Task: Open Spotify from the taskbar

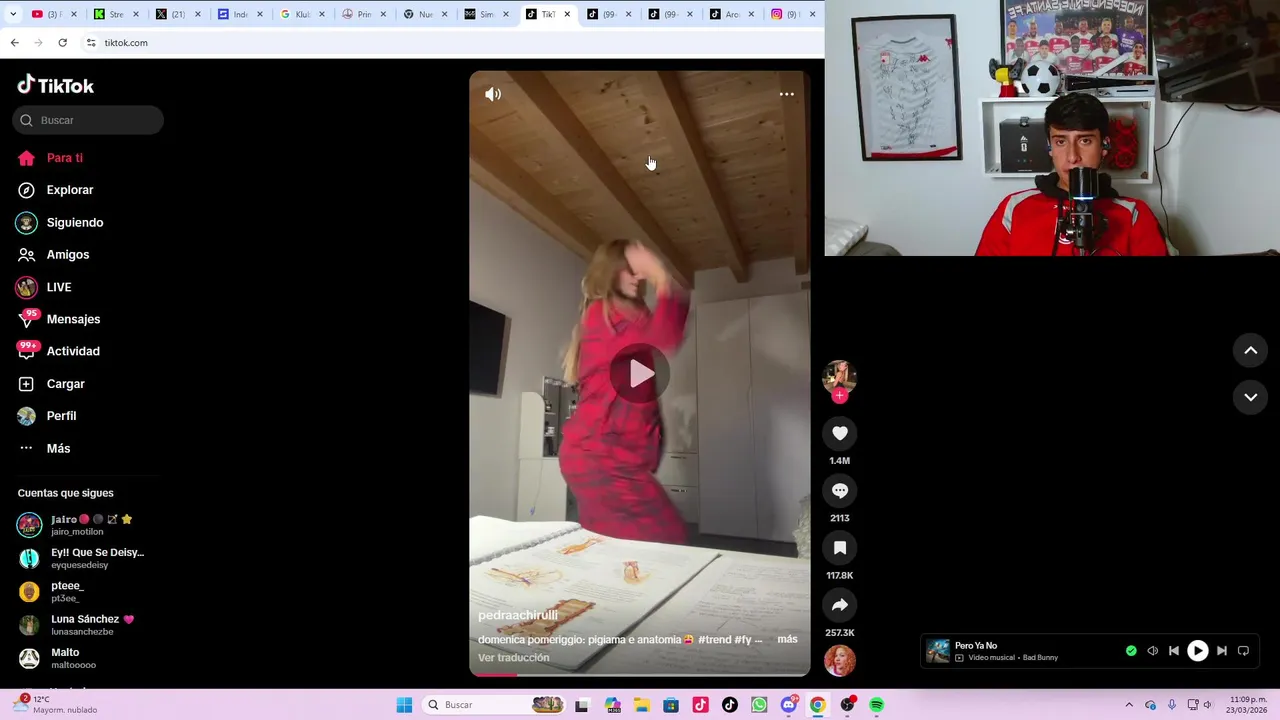Action: click(877, 705)
